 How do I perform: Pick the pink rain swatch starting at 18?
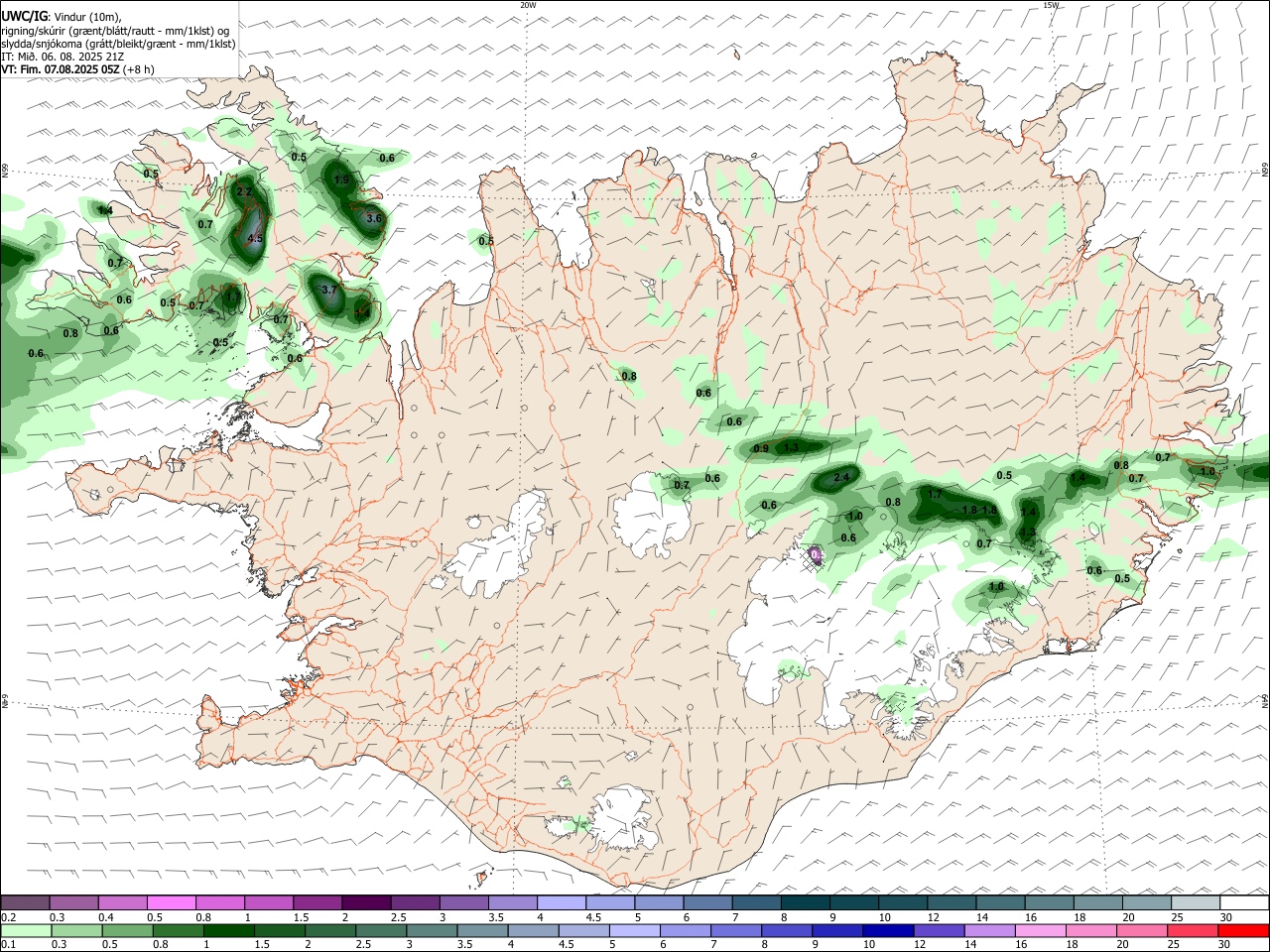1090,930
